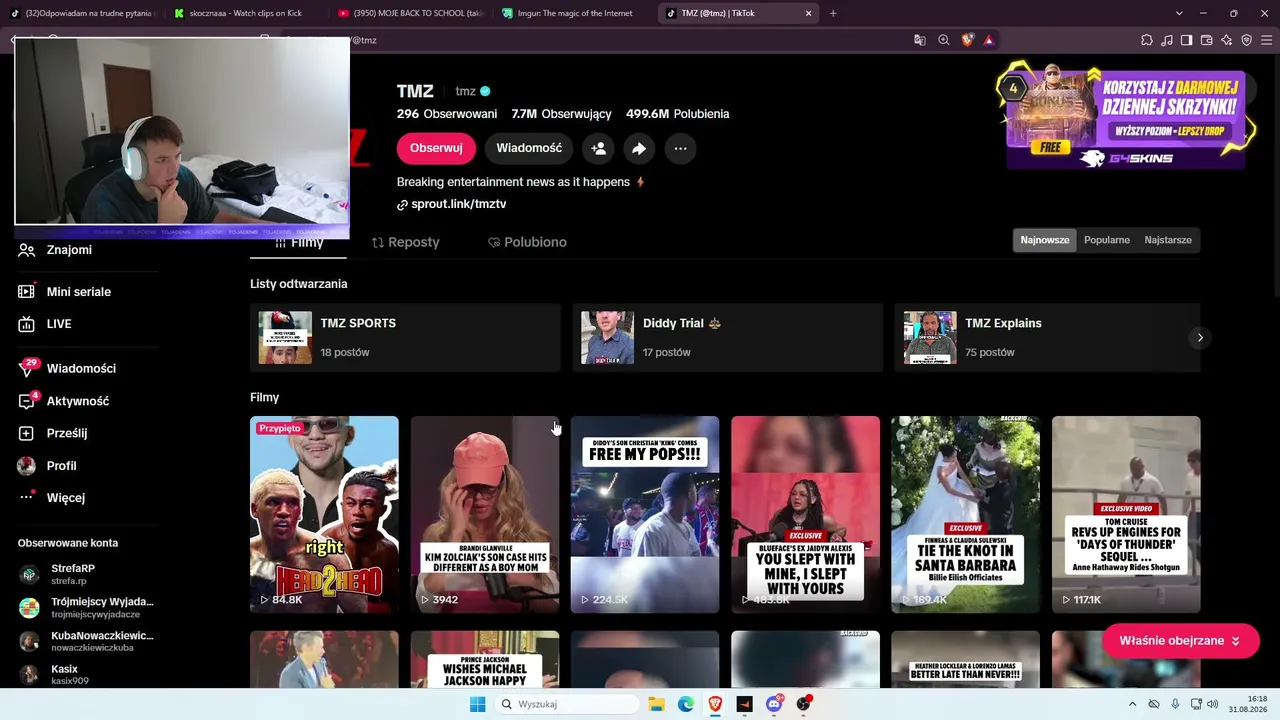
Task: Open the translate page icon in address bar
Action: [x=920, y=40]
